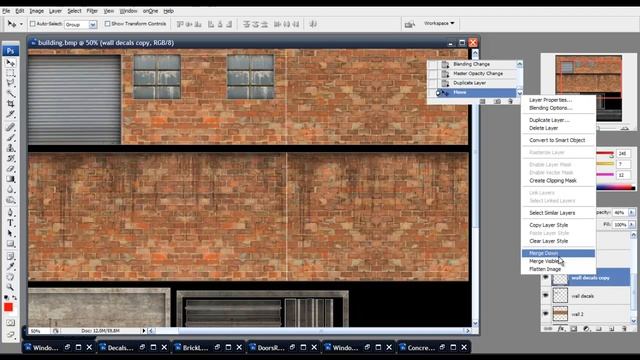Choose Create Clipping Mask
This screenshot has width=640, height=360.
(558, 180)
